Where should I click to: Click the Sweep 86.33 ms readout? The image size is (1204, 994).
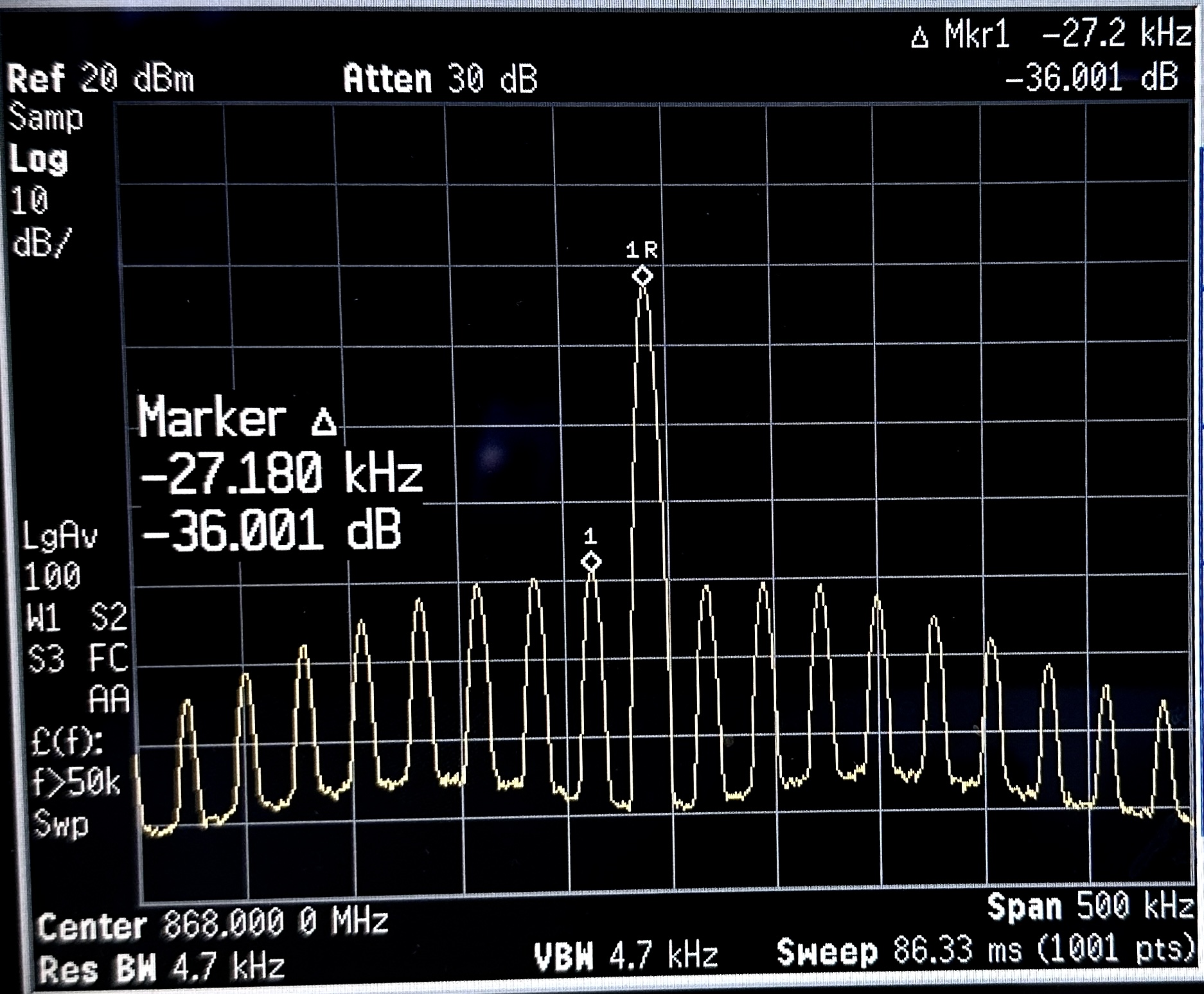pos(899,950)
